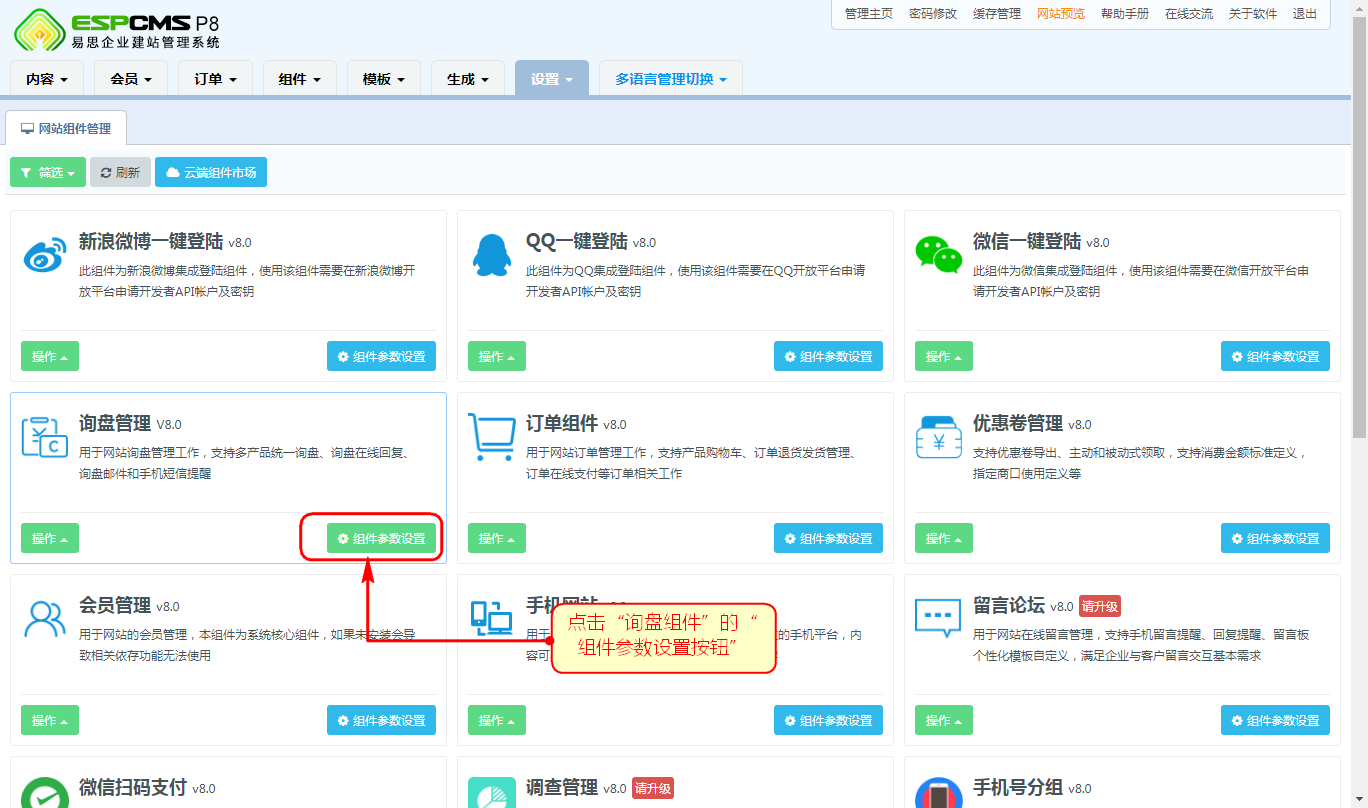
Task: Open 组件参数设置 for 微信一键登陆
Action: click(x=1275, y=356)
